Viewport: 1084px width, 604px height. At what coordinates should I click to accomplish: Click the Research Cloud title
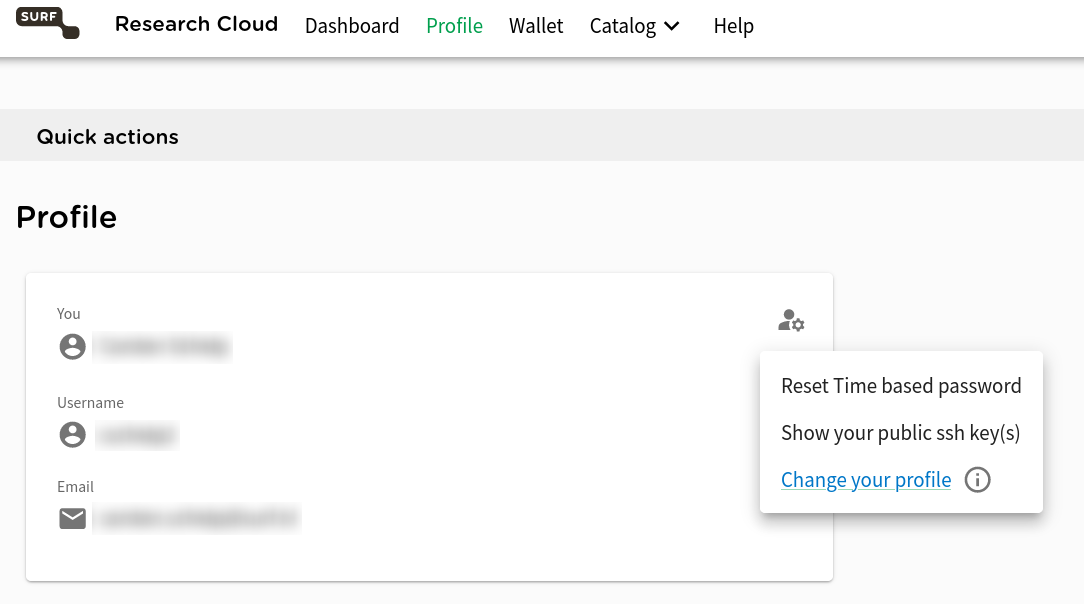[196, 24]
